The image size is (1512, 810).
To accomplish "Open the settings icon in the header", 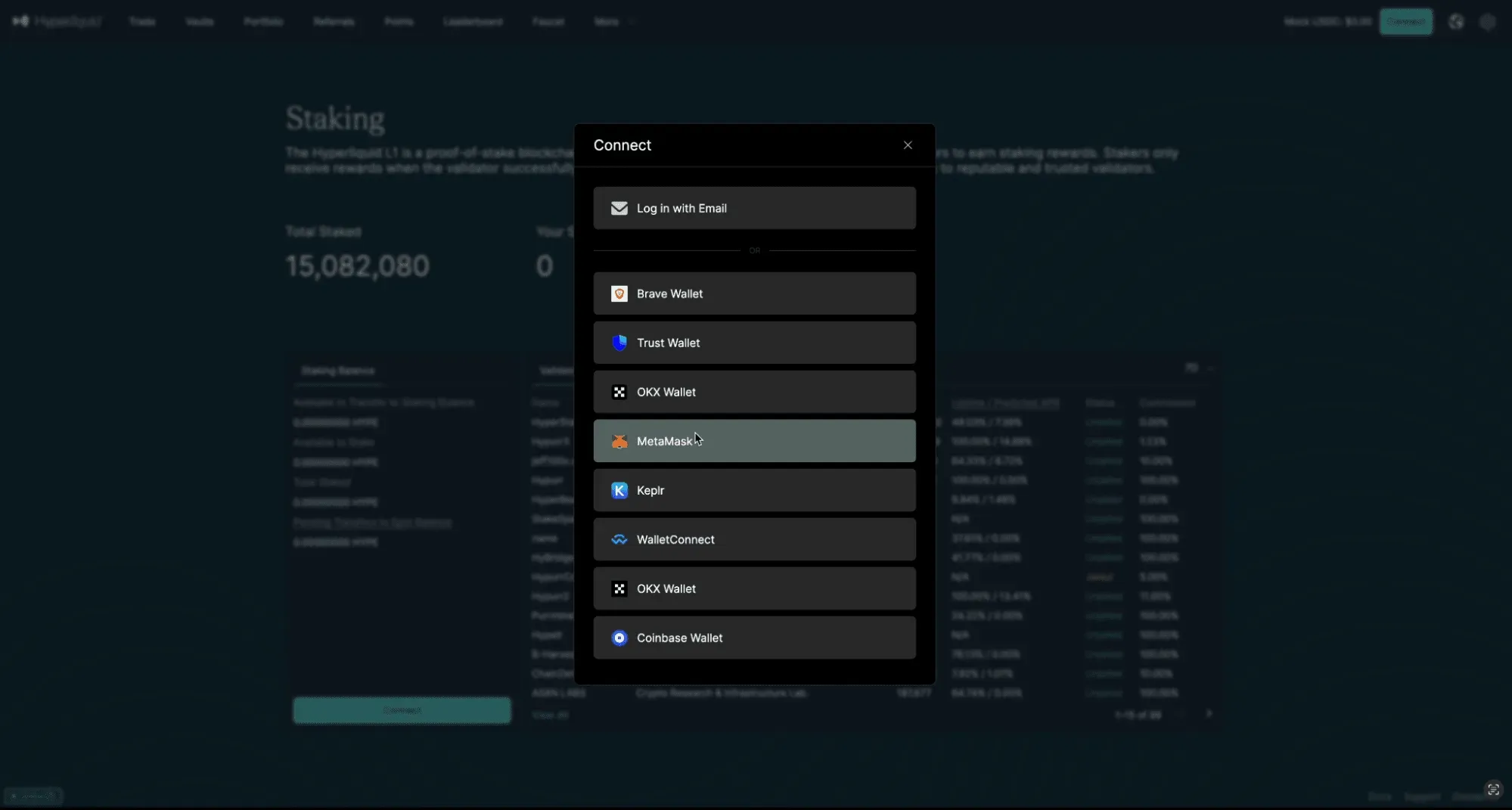I will click(1488, 22).
